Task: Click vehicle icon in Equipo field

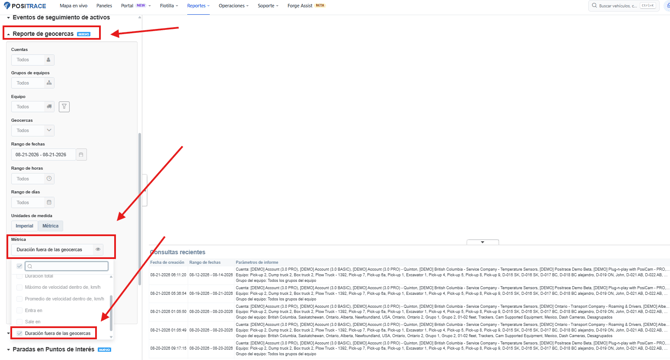Action: click(49, 106)
